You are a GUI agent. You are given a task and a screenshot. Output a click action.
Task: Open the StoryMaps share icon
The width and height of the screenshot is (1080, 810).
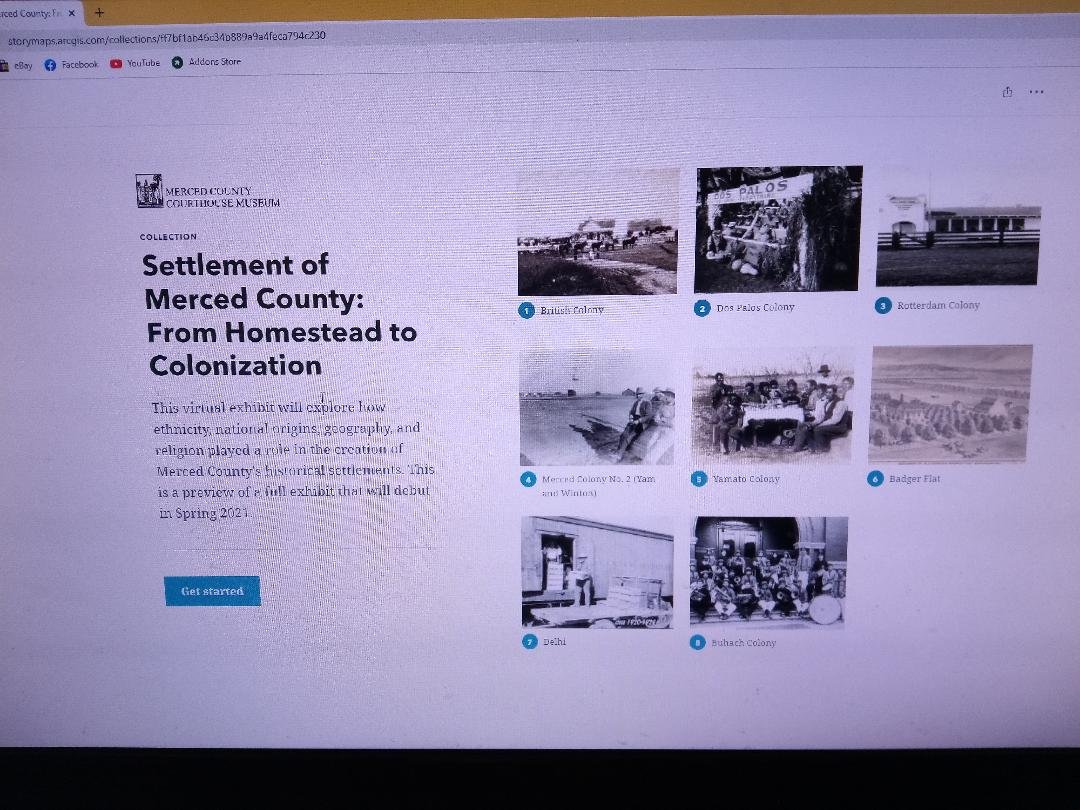1007,91
